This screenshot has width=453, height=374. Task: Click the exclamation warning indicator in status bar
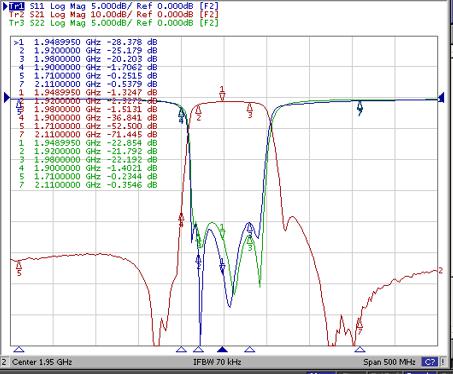(443, 362)
